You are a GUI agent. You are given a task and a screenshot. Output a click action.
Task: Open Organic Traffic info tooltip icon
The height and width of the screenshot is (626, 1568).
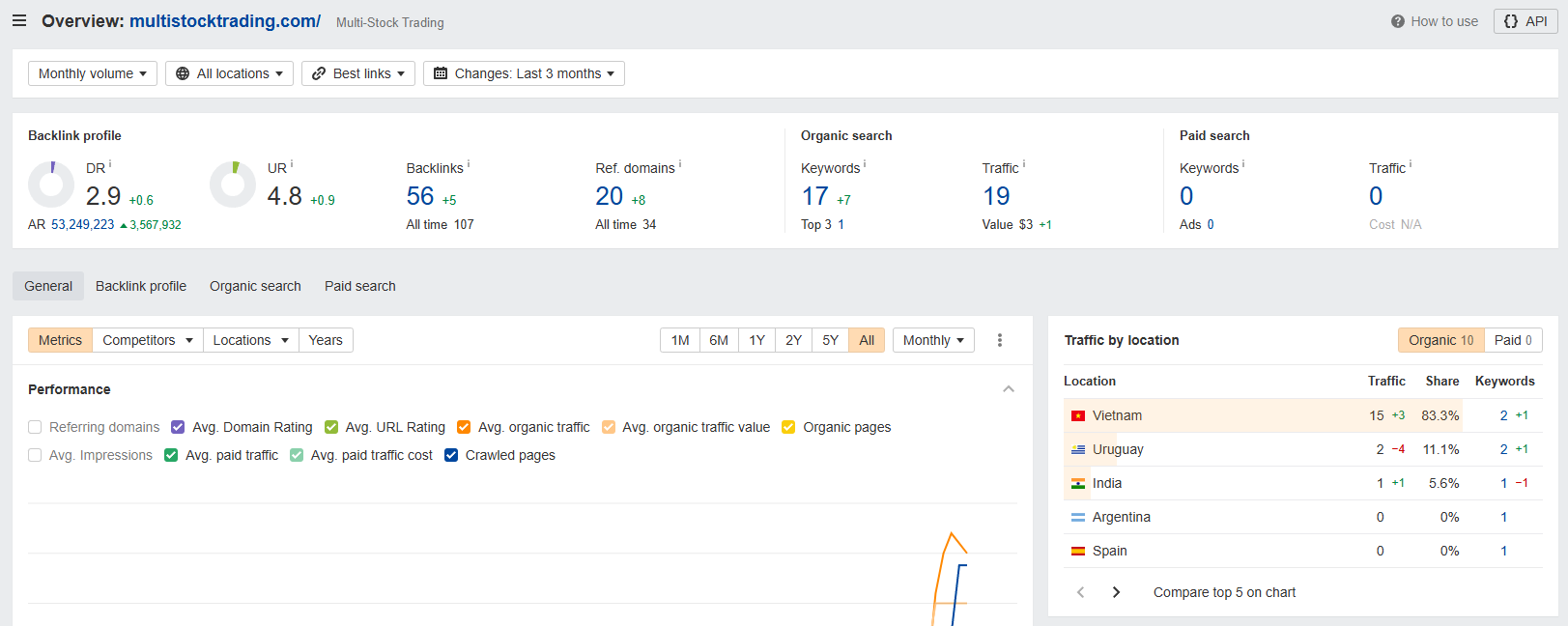(1024, 164)
